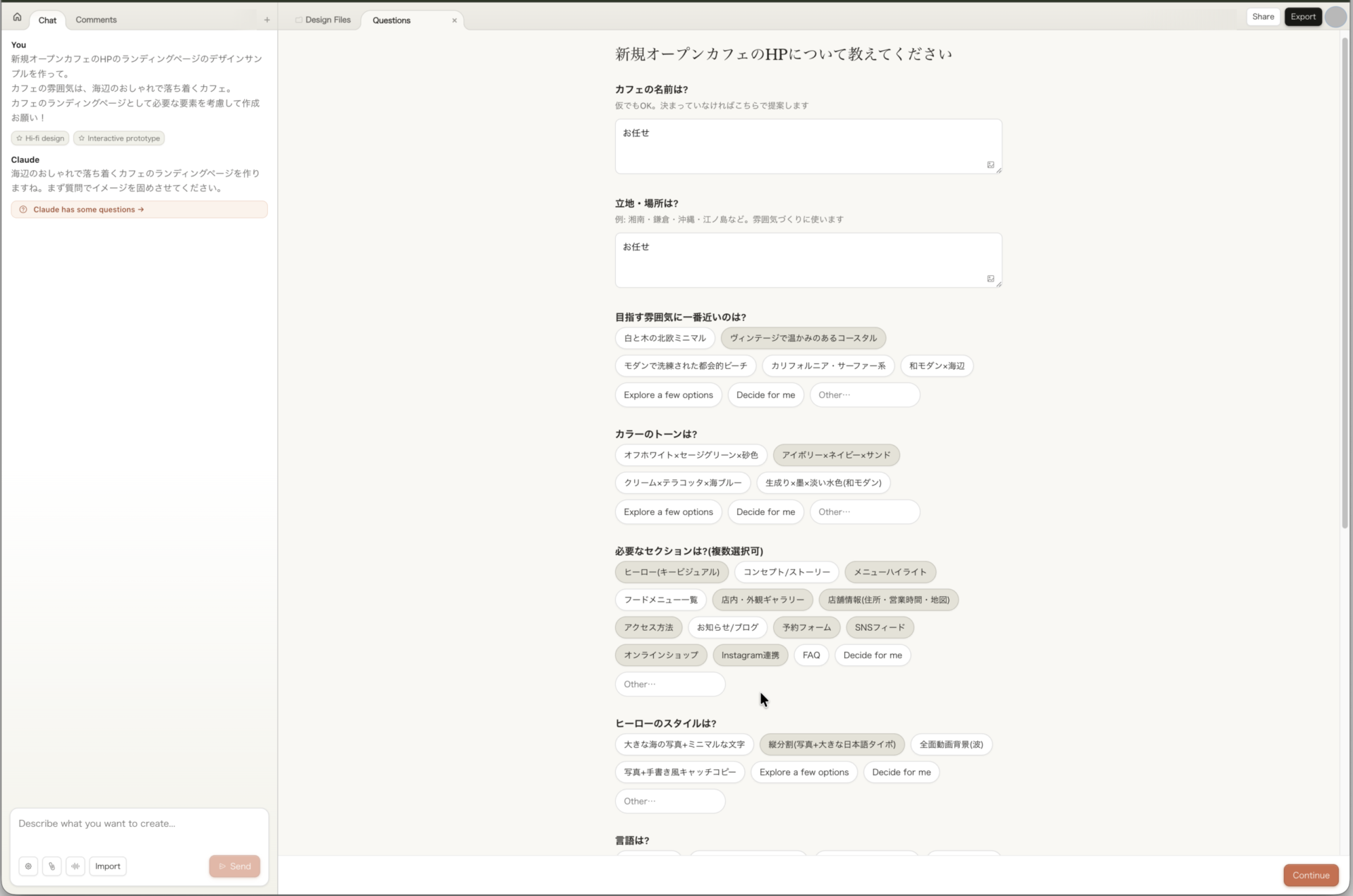
Task: Click the attachment paperclip icon
Action: pos(51,866)
